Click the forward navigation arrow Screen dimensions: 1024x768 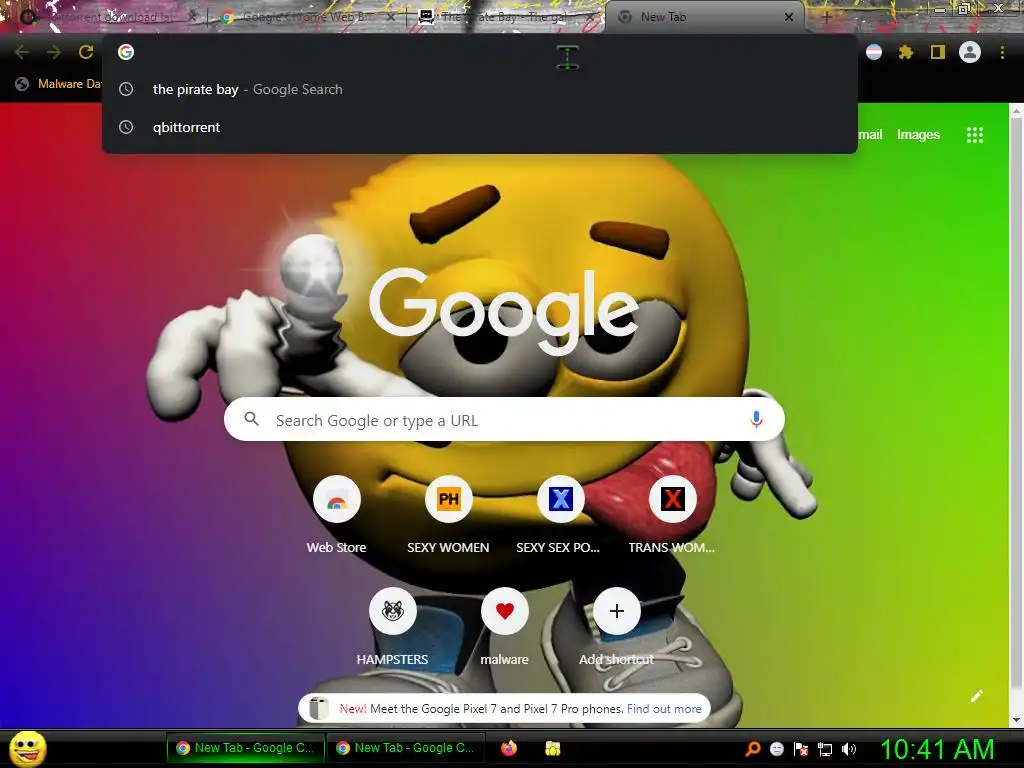pos(54,52)
